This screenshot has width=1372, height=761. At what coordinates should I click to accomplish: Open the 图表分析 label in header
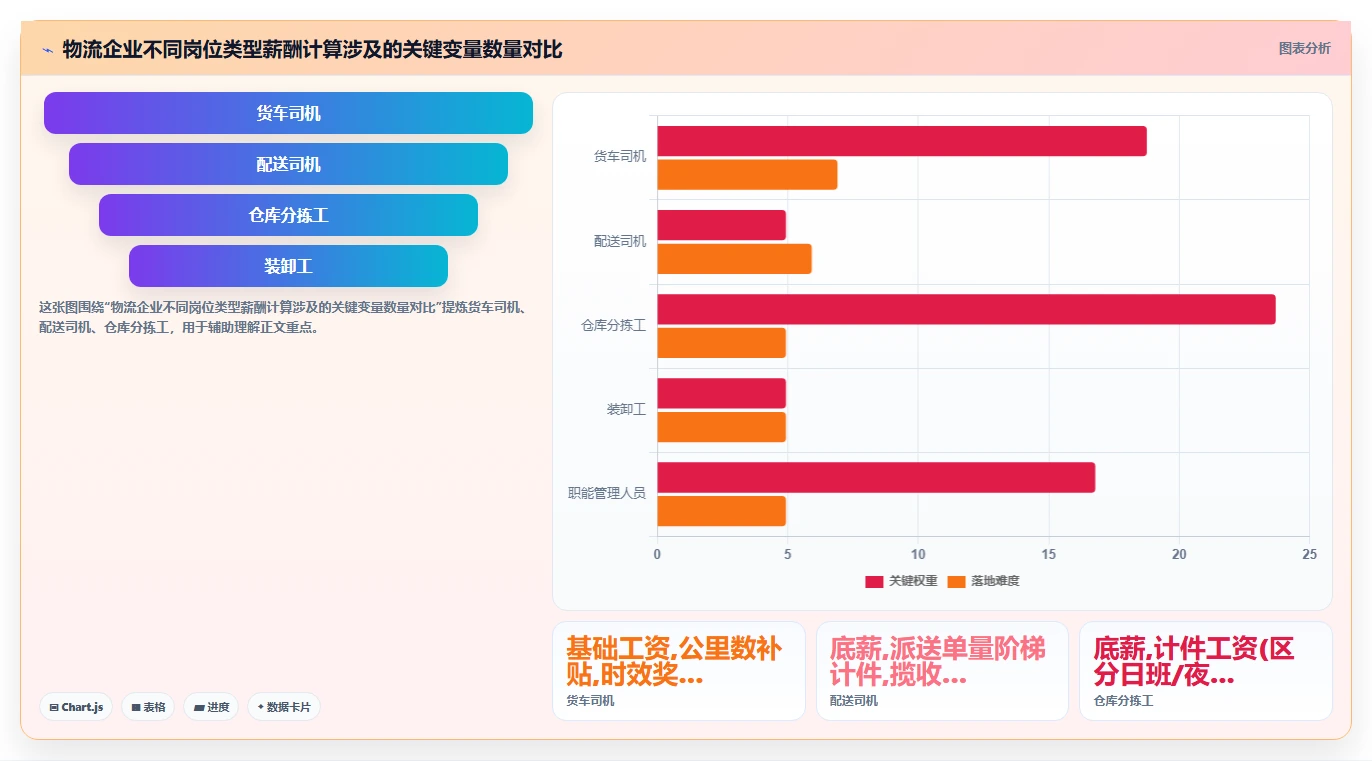(1304, 48)
